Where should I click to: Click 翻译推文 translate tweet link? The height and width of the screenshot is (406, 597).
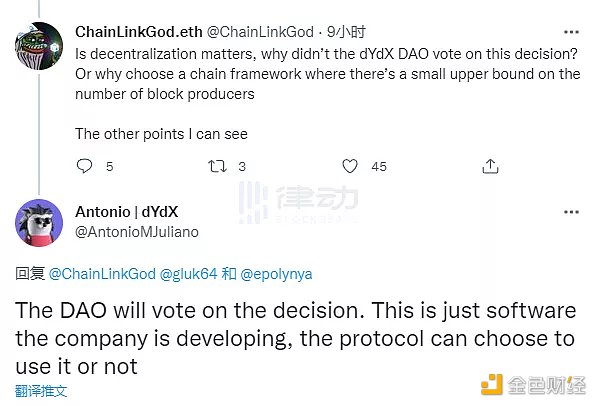pos(41,391)
